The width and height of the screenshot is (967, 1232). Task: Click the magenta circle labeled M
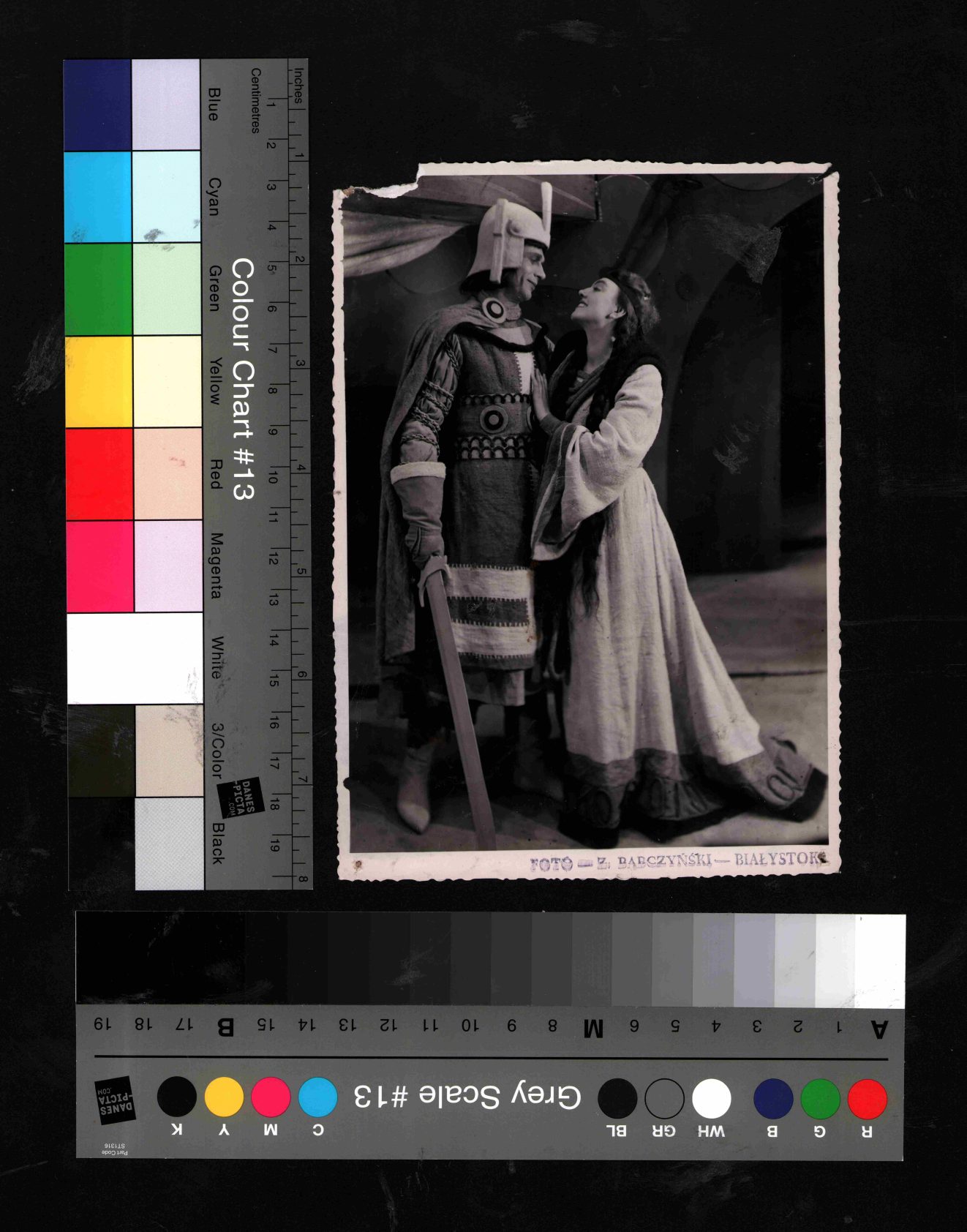click(271, 1097)
